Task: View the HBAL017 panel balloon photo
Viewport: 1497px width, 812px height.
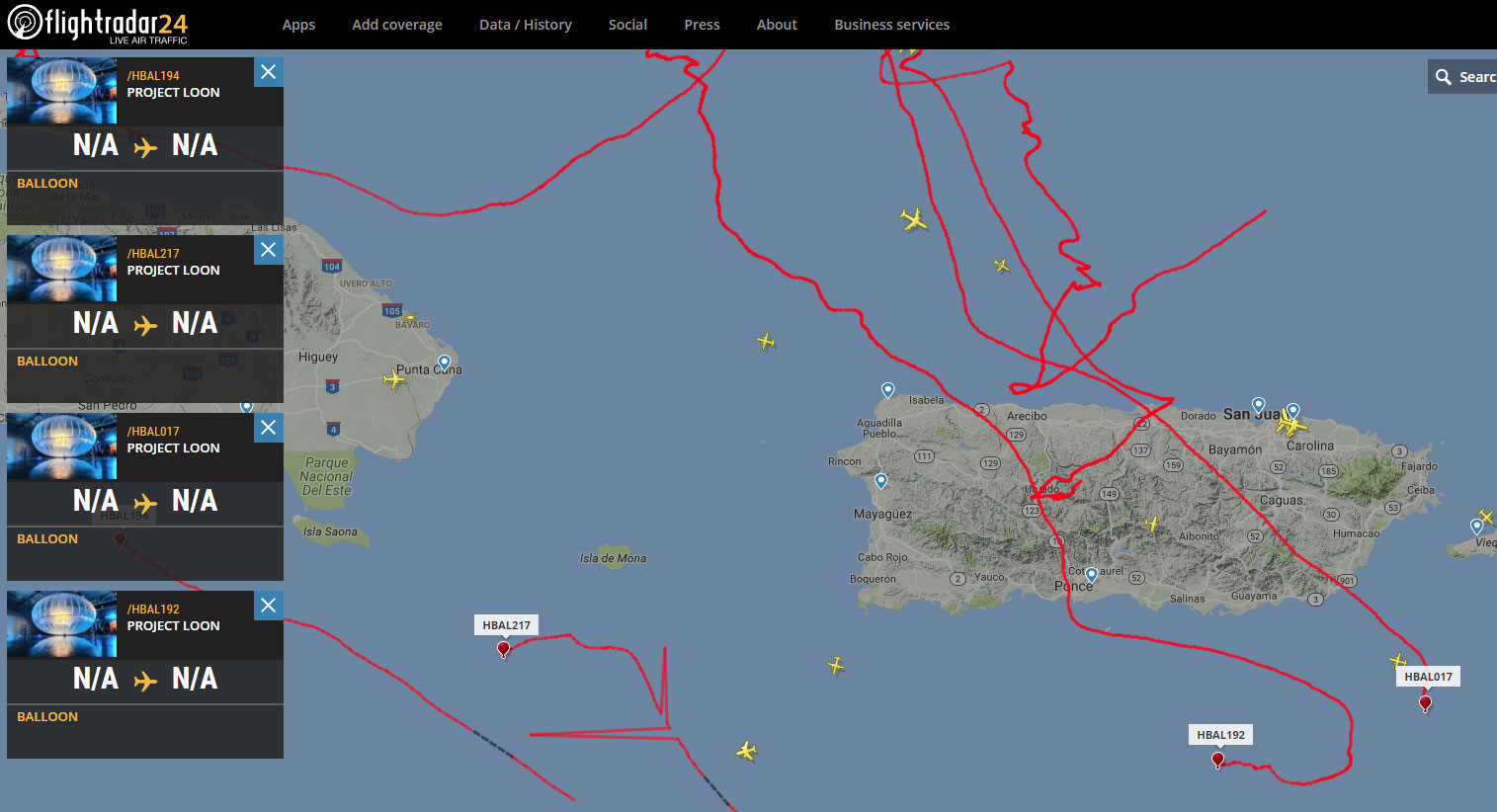Action: click(61, 446)
